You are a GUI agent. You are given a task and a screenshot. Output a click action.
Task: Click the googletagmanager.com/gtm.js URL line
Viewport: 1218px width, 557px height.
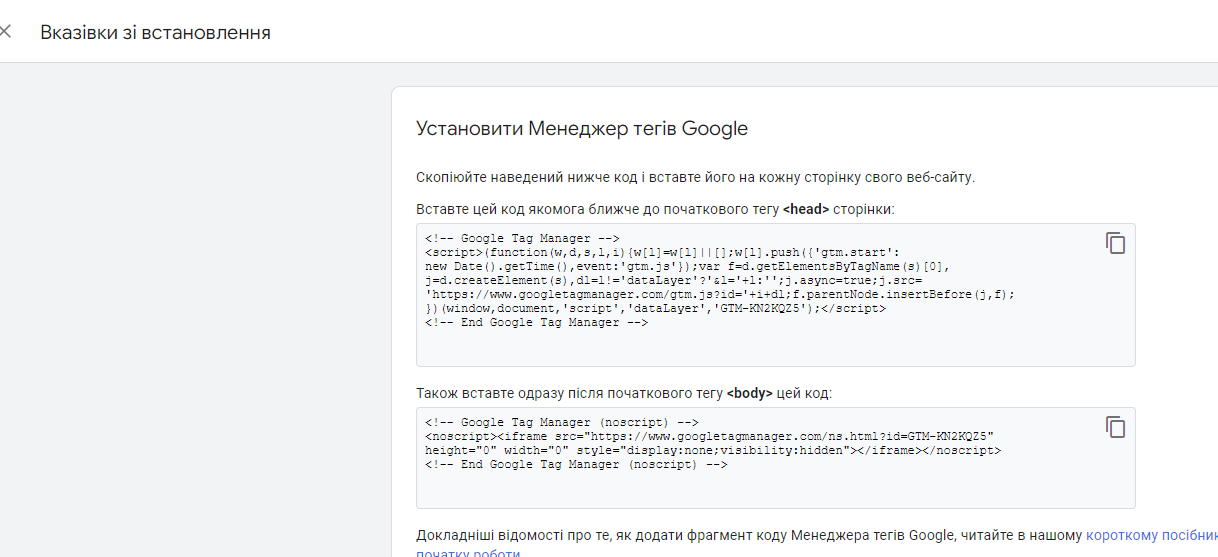pos(720,295)
